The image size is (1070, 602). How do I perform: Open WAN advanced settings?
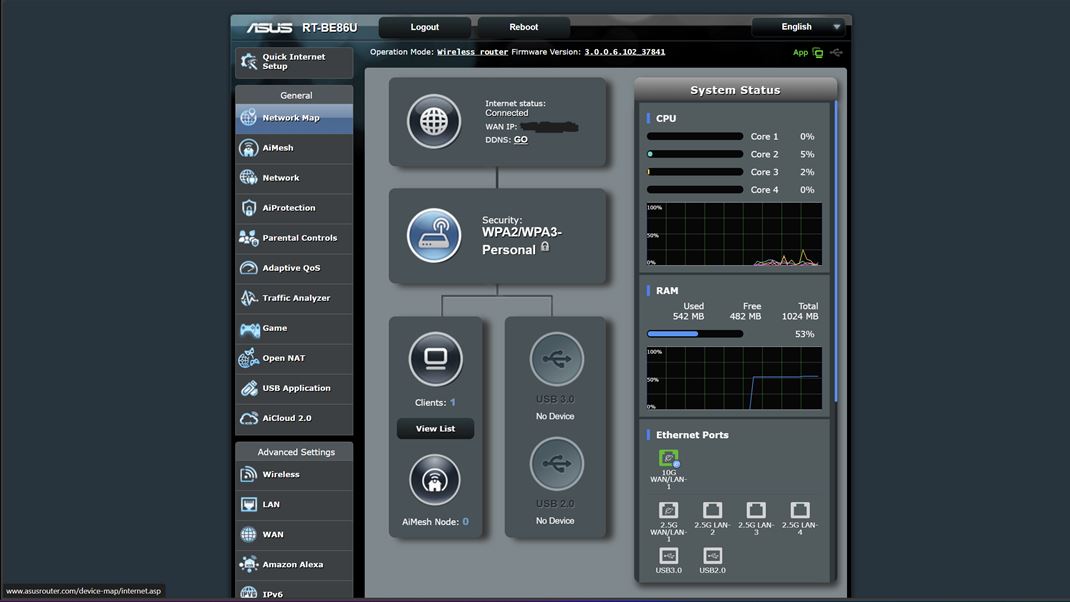[294, 534]
